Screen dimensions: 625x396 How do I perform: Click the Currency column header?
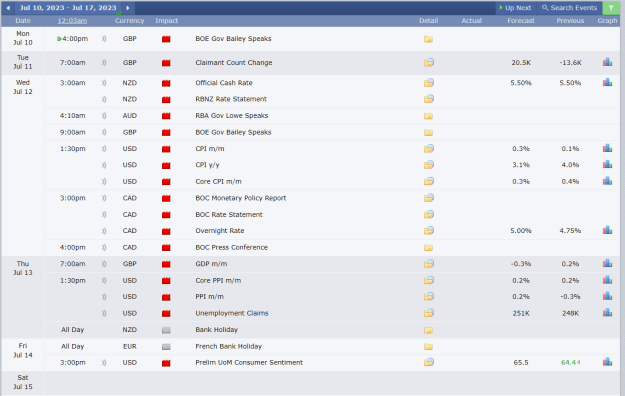[130, 21]
